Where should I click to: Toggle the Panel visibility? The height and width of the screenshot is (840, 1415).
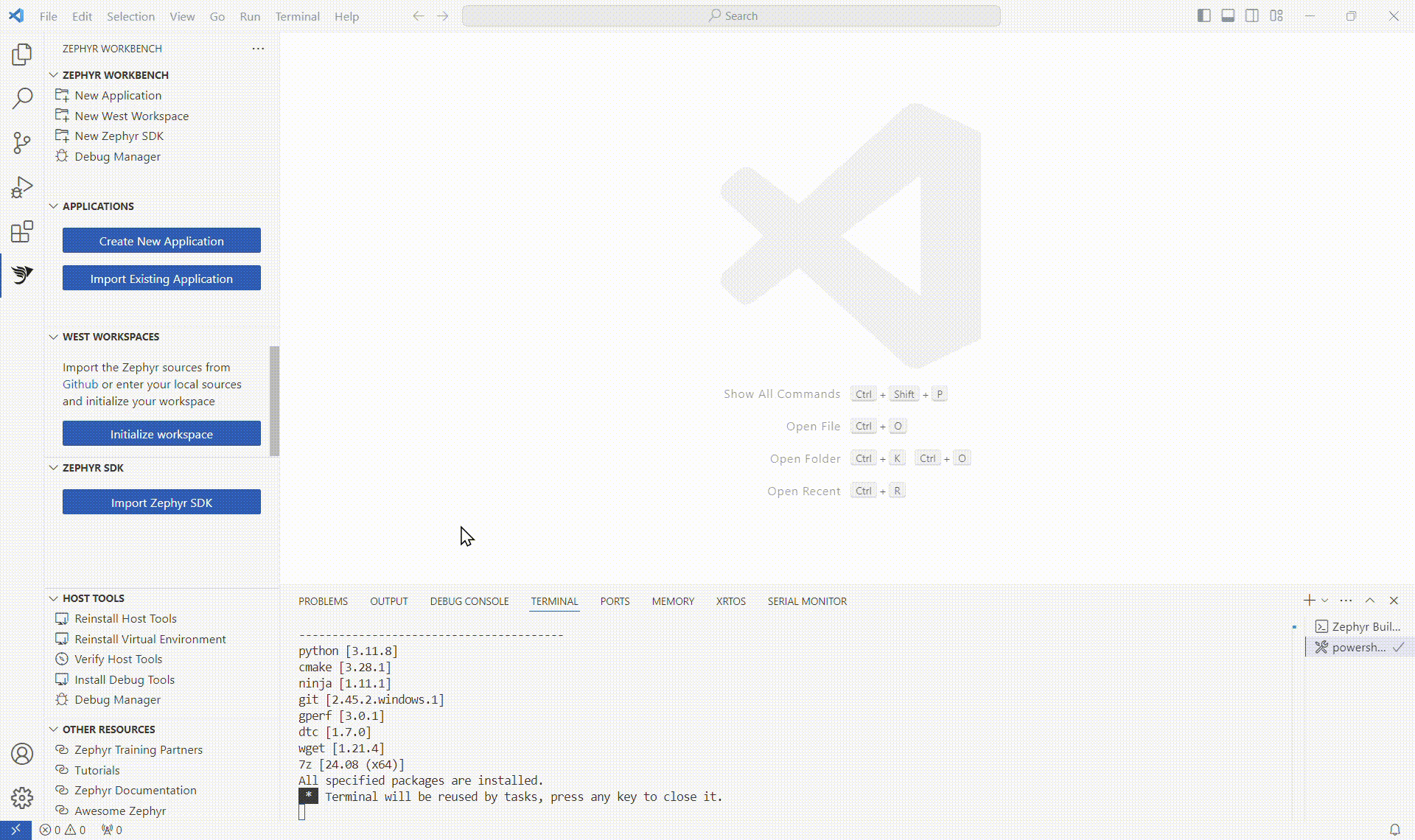(x=1228, y=15)
